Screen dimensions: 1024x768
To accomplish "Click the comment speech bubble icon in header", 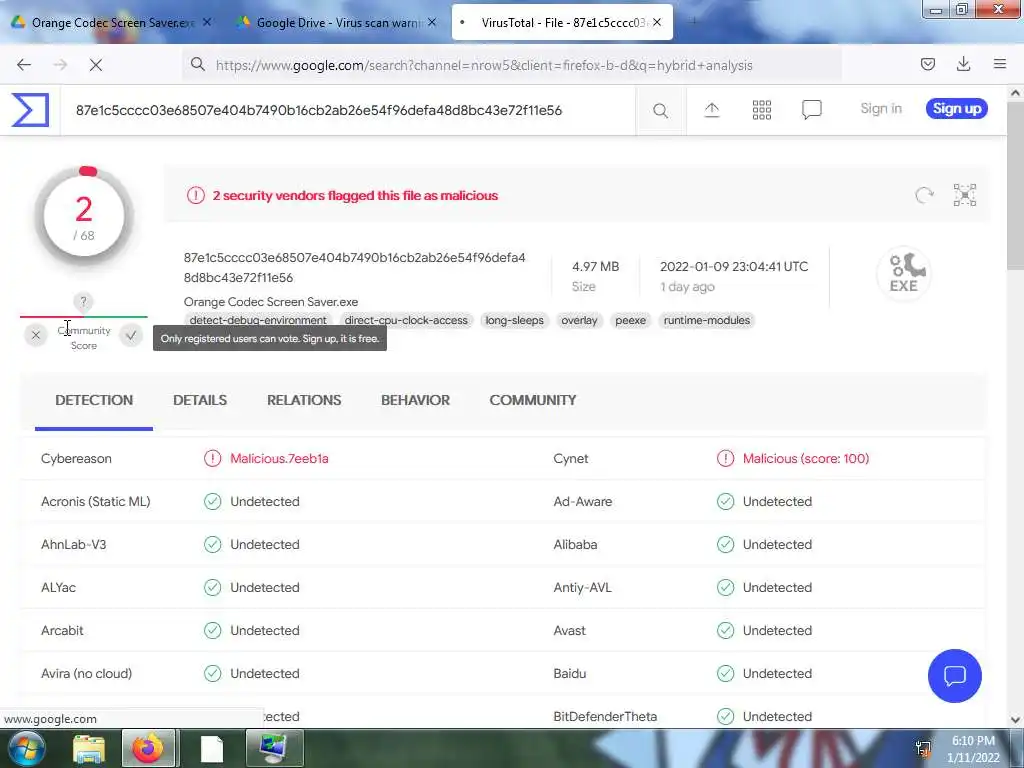I will pyautogui.click(x=812, y=110).
